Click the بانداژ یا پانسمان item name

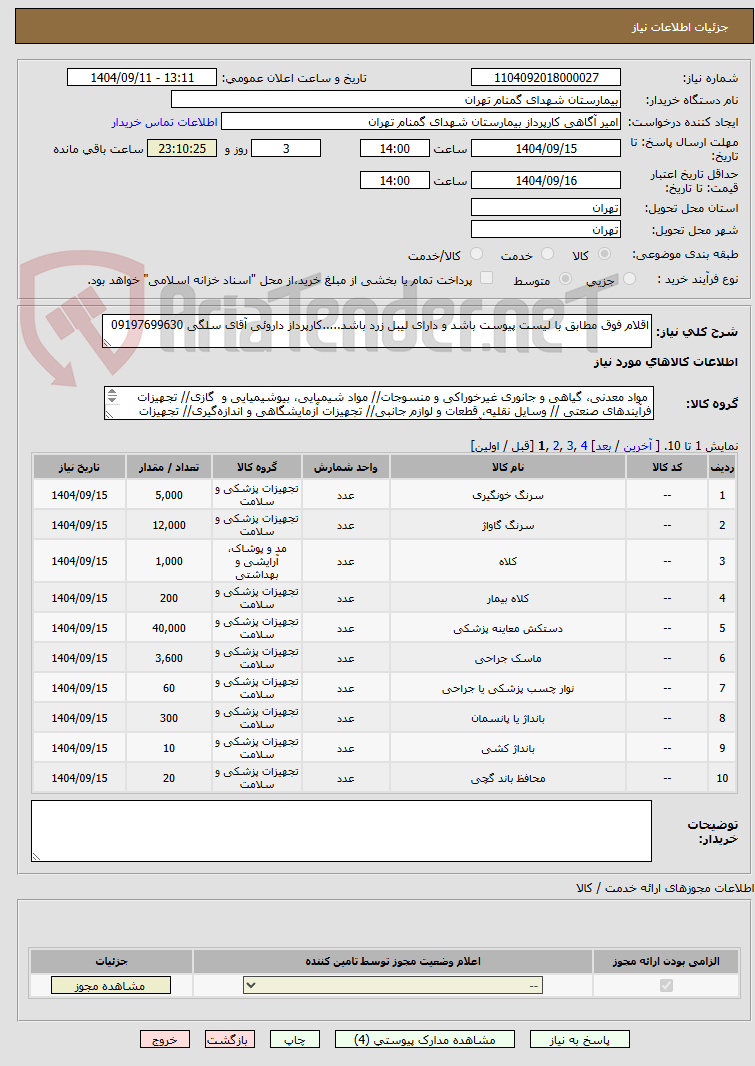508,719
